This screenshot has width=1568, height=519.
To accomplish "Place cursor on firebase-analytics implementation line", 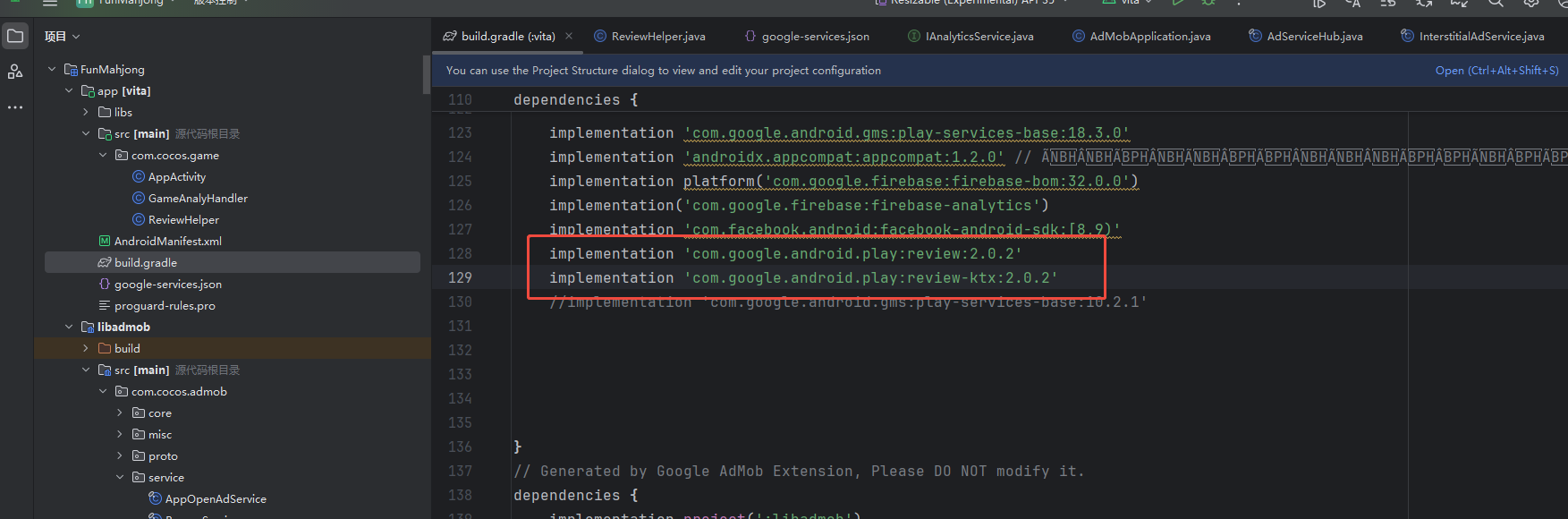I will coord(799,205).
